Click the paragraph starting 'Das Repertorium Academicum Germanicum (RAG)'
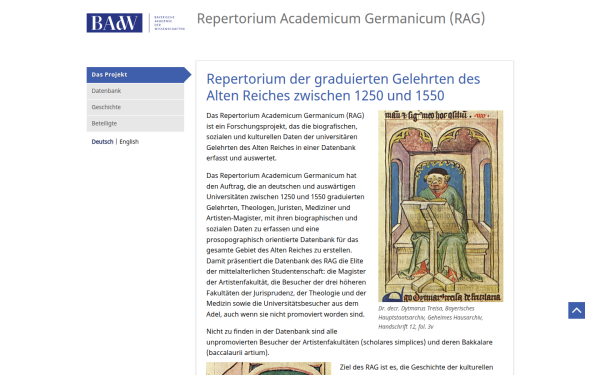This screenshot has height=375, width=600. point(285,137)
